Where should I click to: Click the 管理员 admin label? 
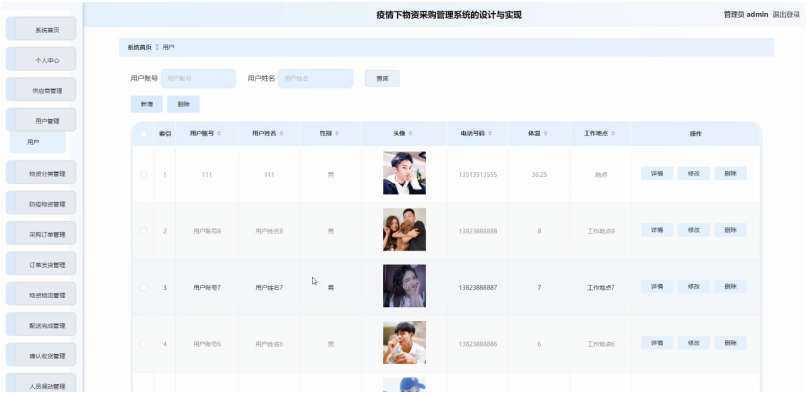click(746, 14)
